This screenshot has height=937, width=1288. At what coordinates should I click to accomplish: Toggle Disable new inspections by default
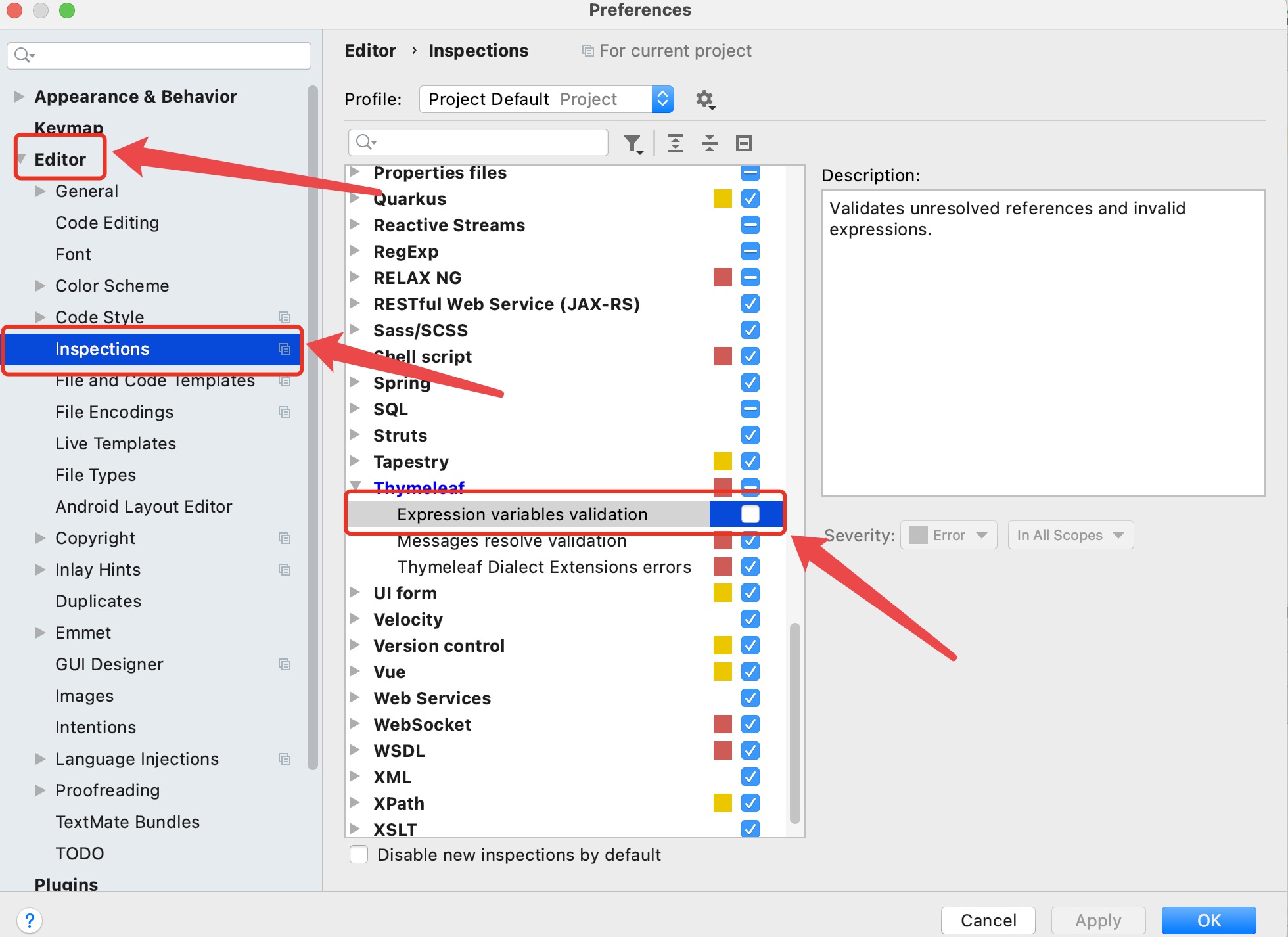pyautogui.click(x=359, y=854)
